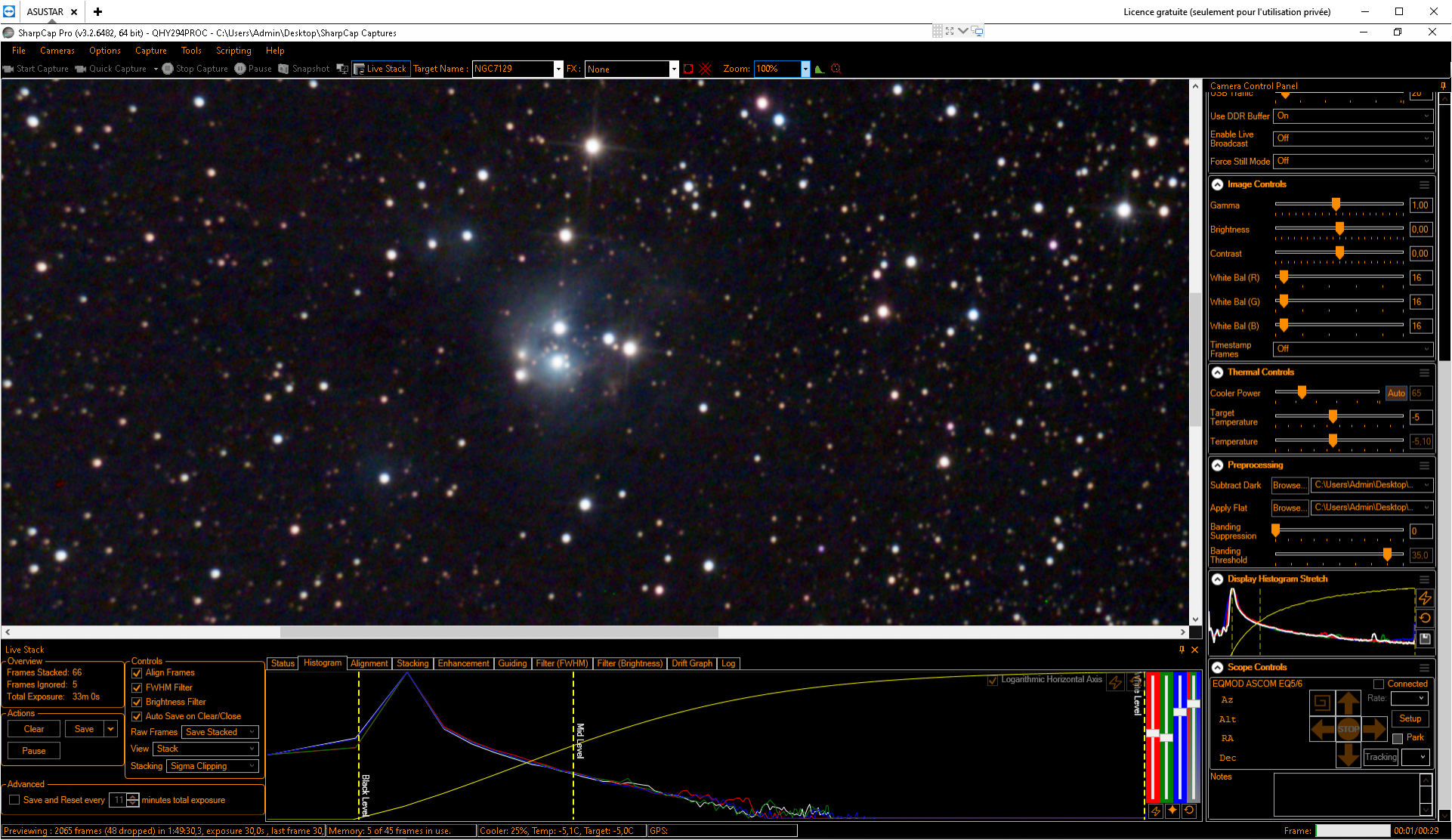Disable the FWHM Filter checkbox
This screenshot has width=1452, height=840.
click(137, 688)
